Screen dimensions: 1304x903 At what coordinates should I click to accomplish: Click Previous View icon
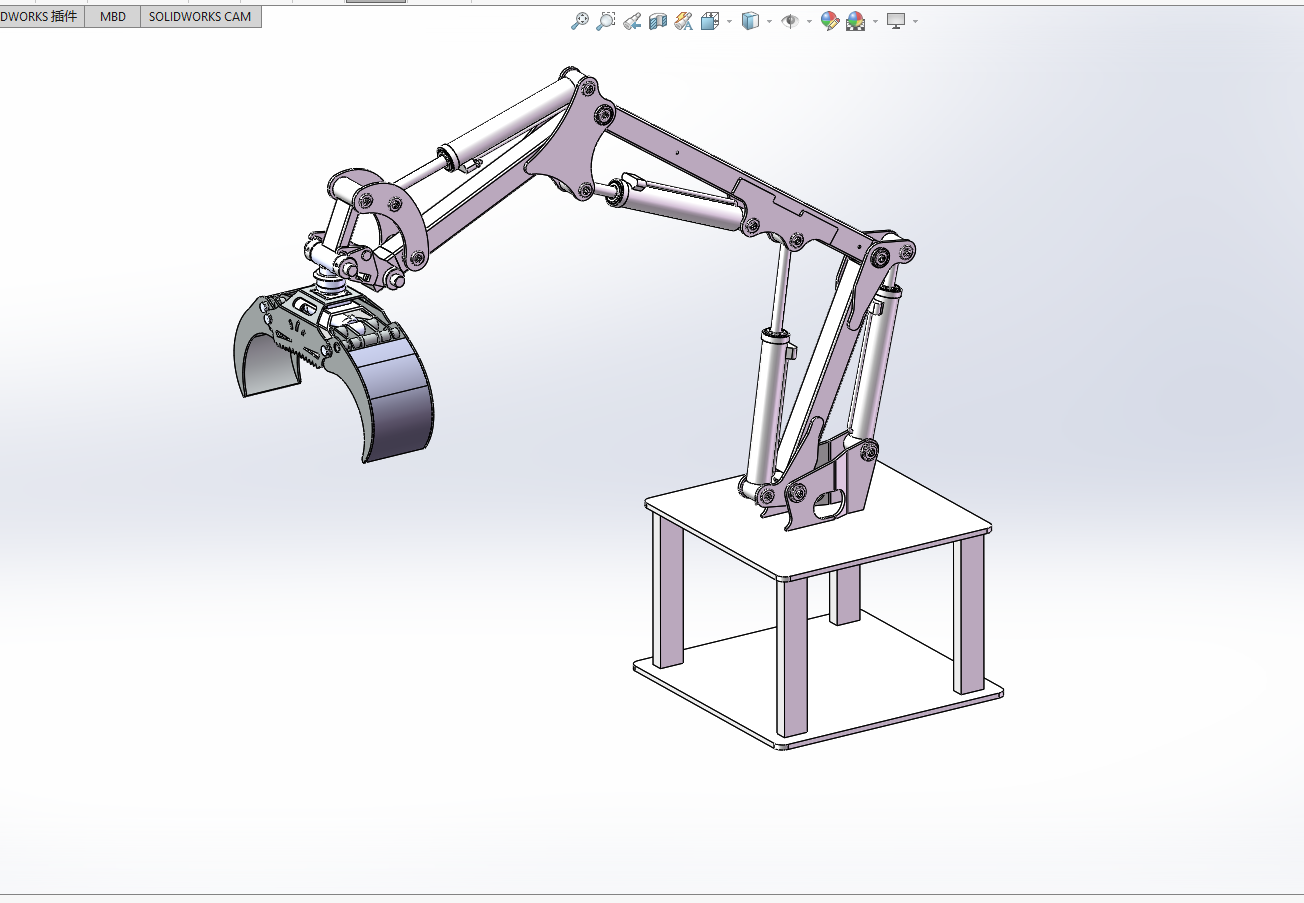pyautogui.click(x=632, y=21)
